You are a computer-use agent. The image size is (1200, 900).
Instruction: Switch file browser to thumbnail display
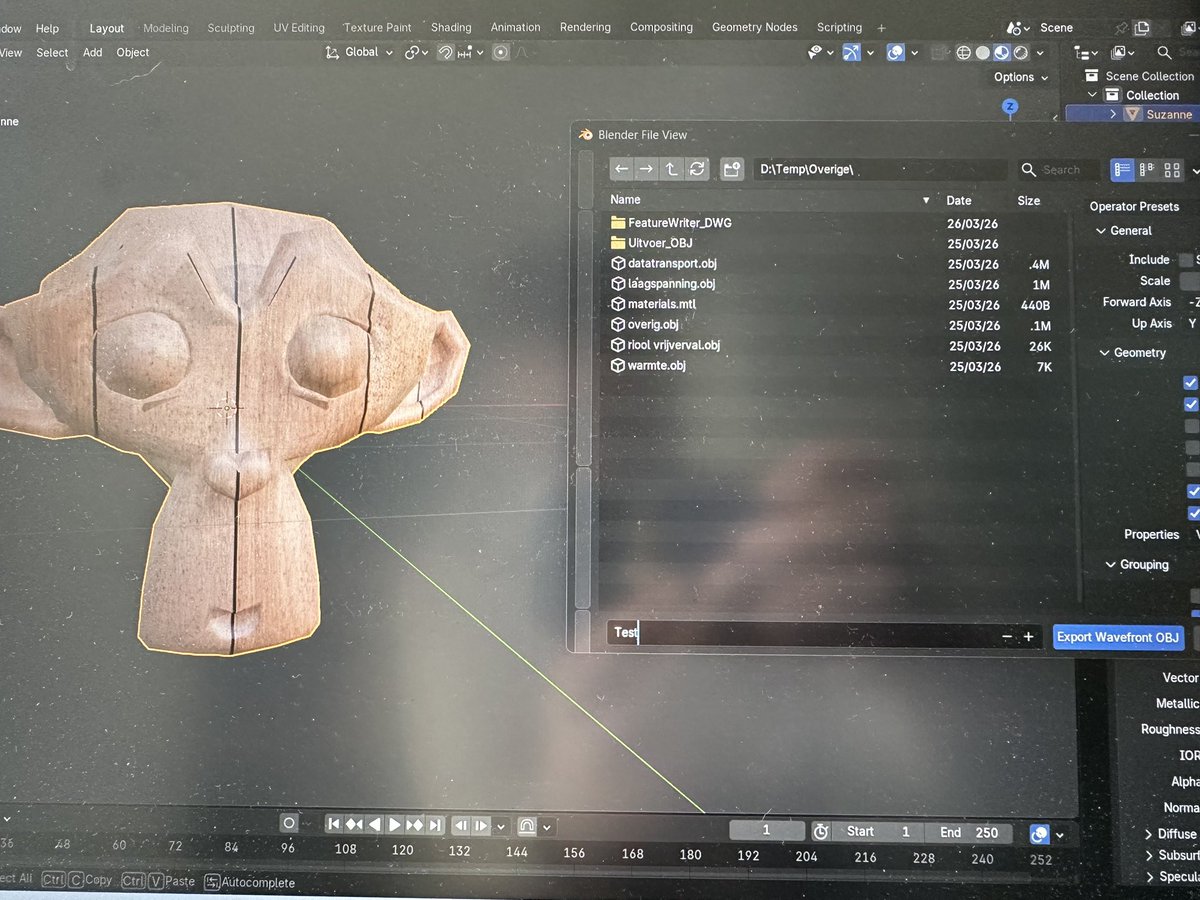(x=1172, y=170)
